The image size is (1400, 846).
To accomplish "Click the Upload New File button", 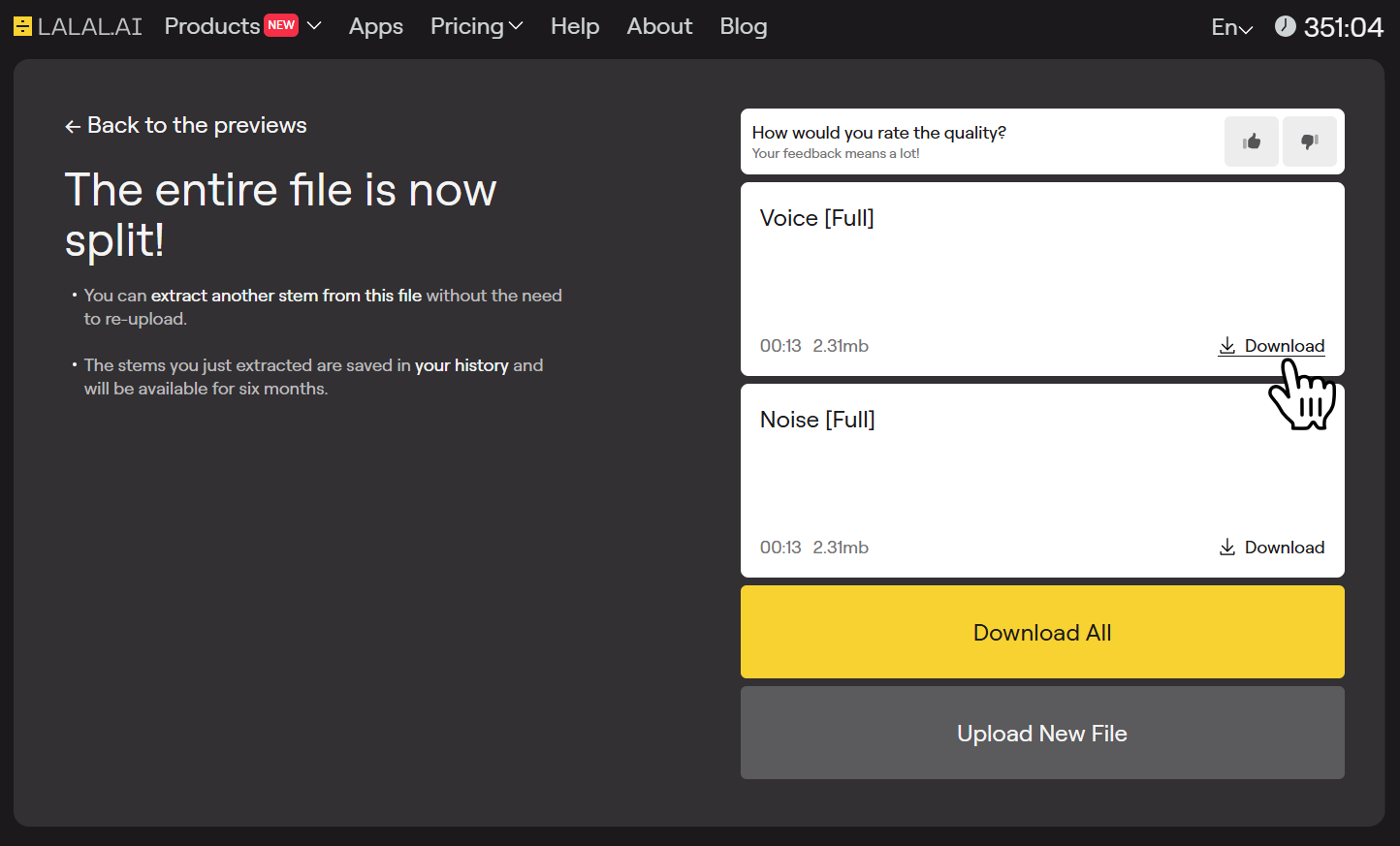I will tap(1042, 733).
